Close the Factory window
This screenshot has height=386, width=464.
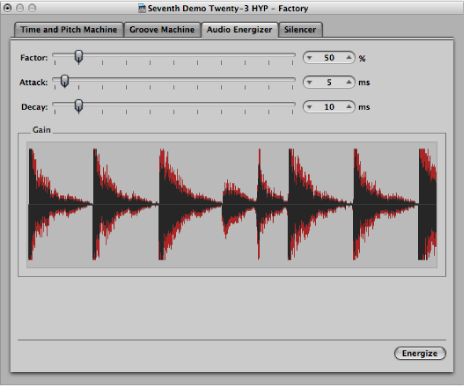pos(7,8)
